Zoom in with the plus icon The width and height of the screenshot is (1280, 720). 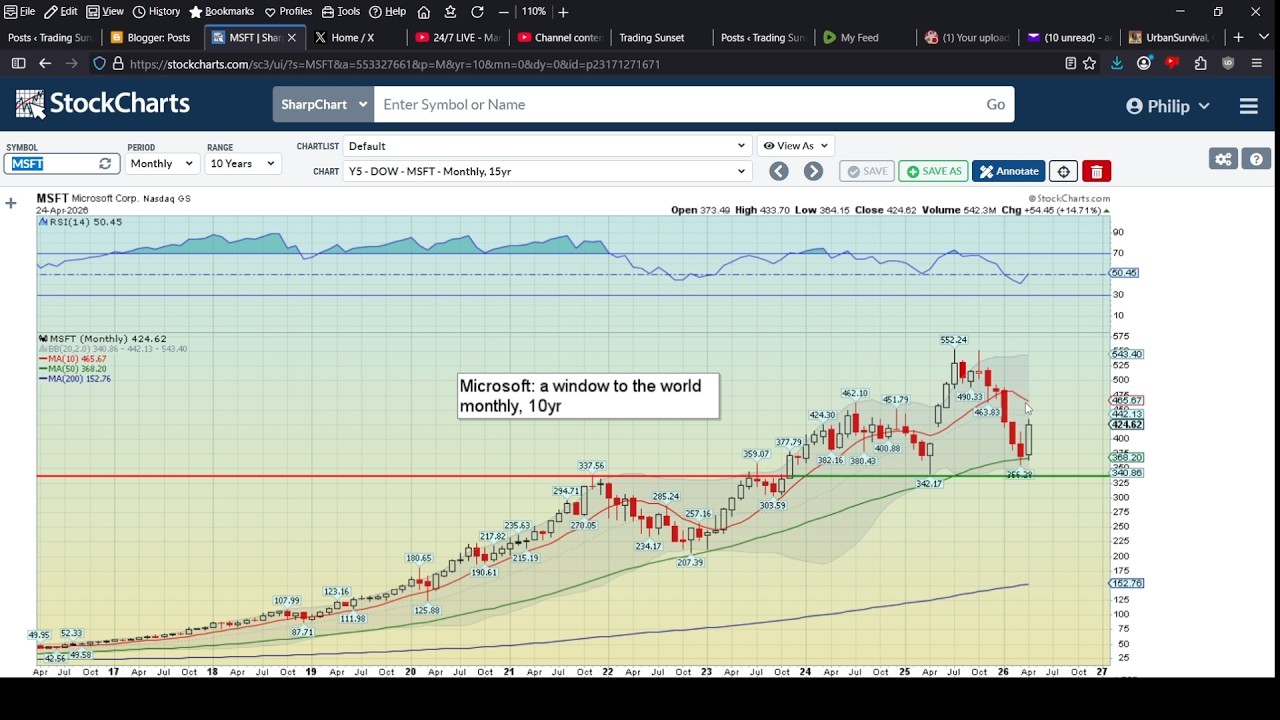click(563, 12)
